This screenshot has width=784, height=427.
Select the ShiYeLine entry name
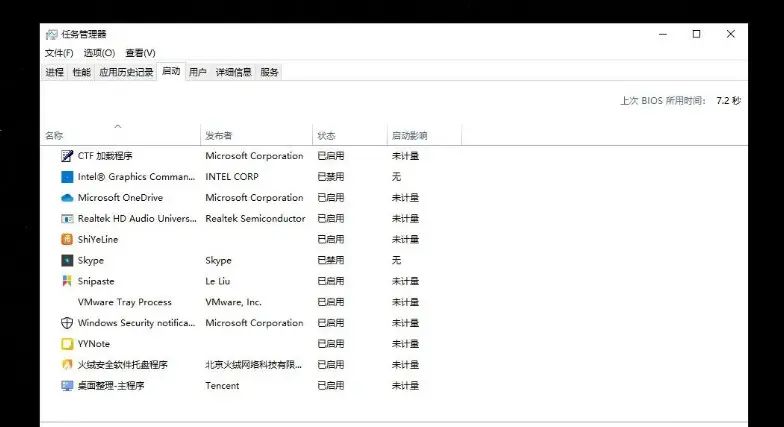[x=98, y=240]
